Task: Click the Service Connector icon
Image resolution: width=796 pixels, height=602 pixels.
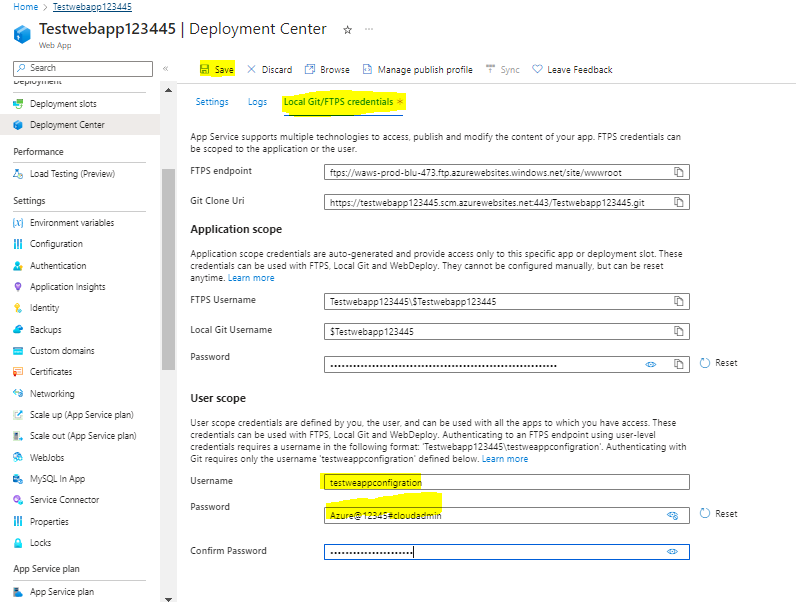Action: (18, 499)
